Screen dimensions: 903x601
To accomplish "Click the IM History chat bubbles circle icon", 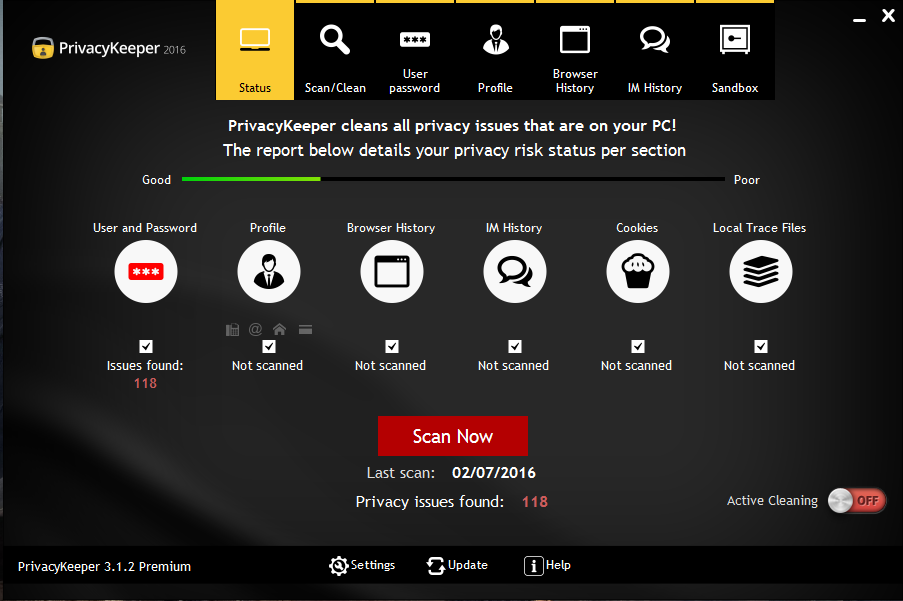I will [x=515, y=272].
